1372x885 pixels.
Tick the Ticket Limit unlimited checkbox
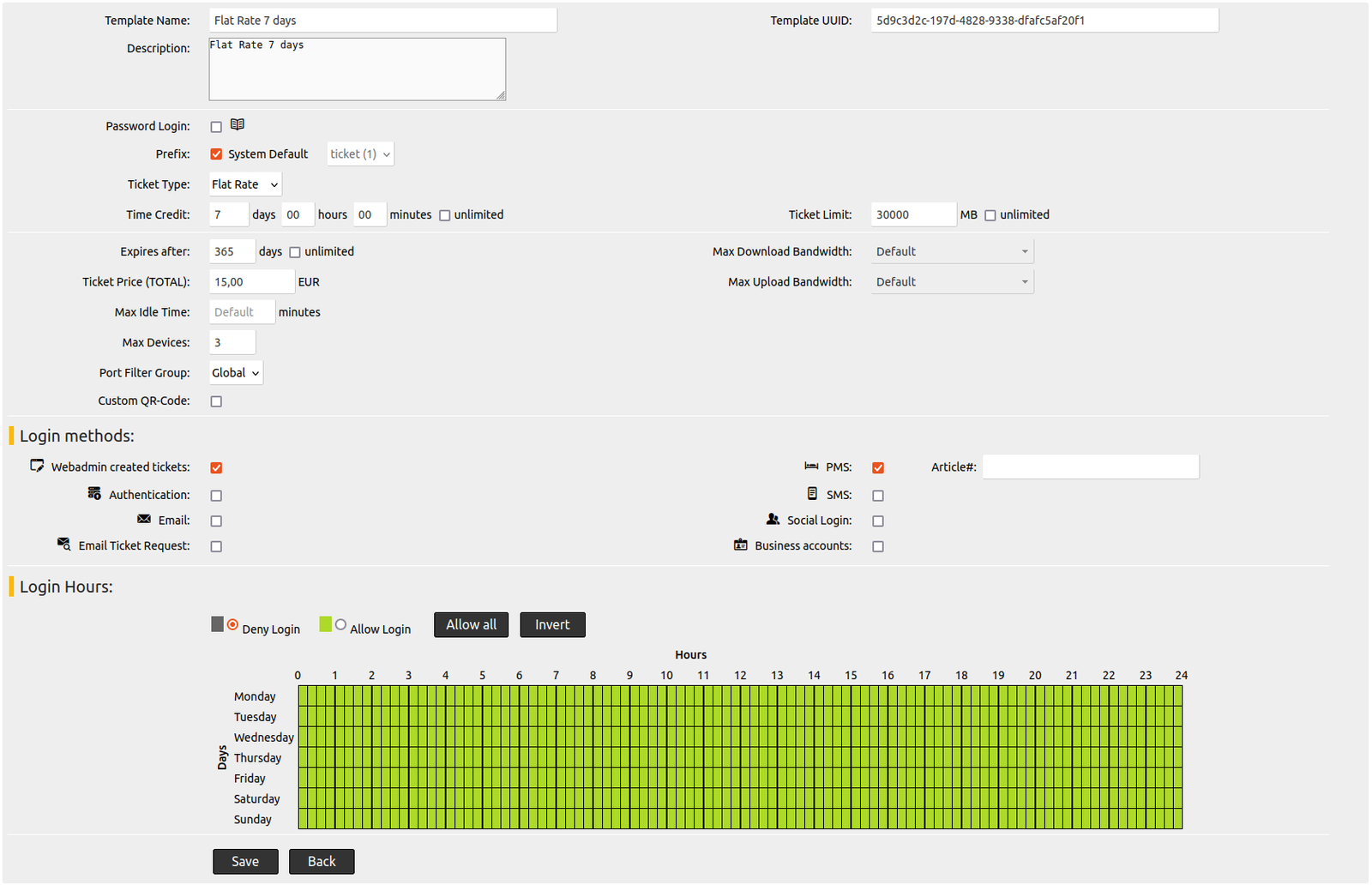click(x=990, y=215)
